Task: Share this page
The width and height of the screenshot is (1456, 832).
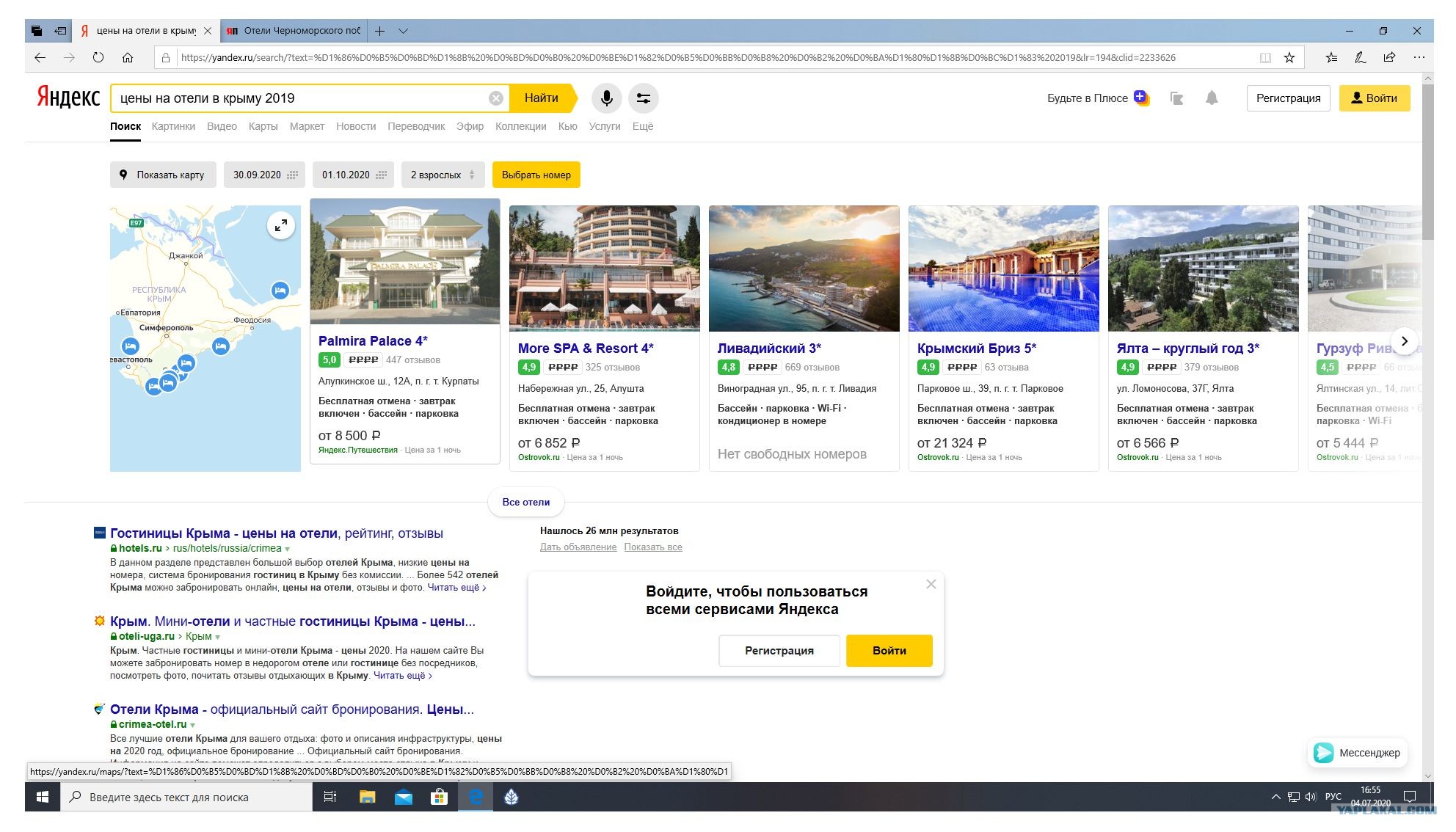Action: (x=1389, y=57)
